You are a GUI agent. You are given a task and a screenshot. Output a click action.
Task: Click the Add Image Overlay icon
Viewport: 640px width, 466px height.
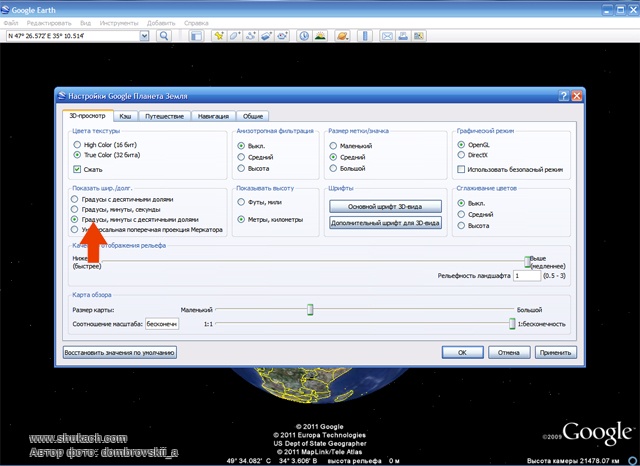pyautogui.click(x=266, y=36)
